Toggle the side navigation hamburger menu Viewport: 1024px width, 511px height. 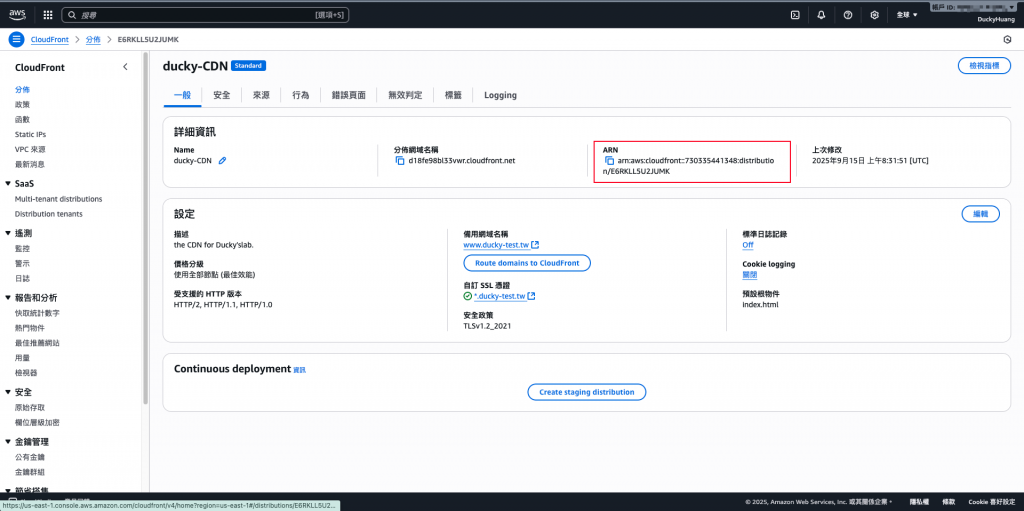(16, 39)
